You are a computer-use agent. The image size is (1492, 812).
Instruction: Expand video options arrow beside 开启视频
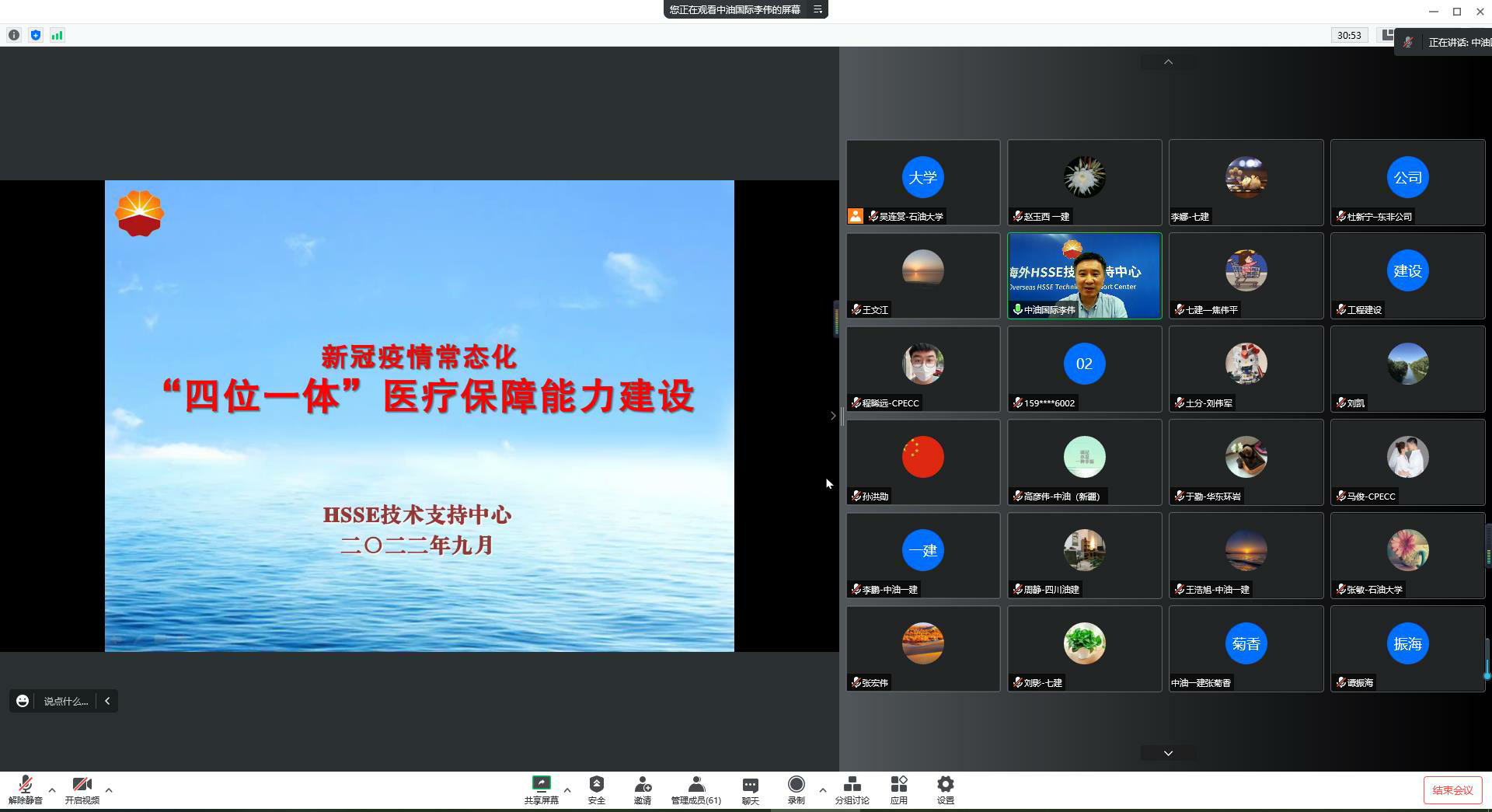pos(109,790)
